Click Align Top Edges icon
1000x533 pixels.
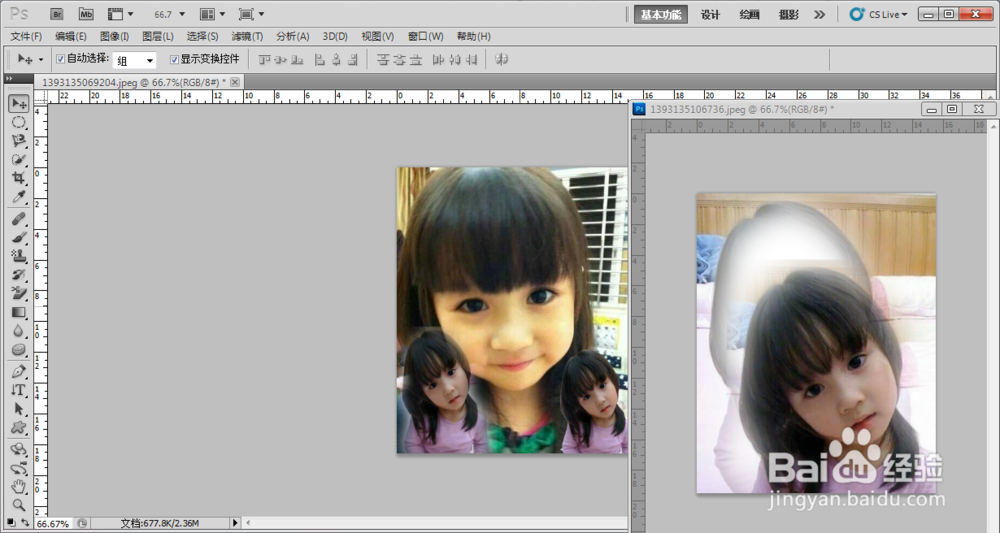click(264, 59)
